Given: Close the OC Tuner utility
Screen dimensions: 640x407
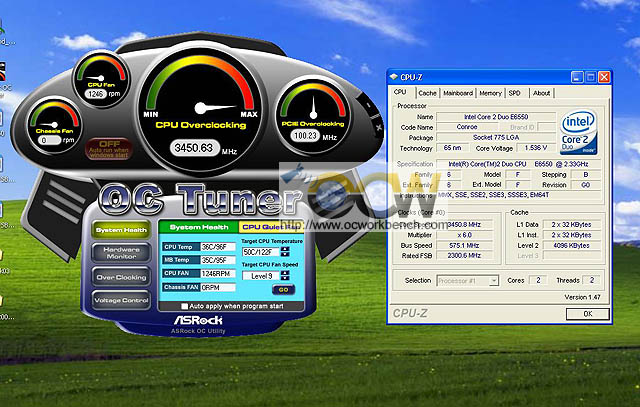Looking at the screenshot, I should coord(379,127).
